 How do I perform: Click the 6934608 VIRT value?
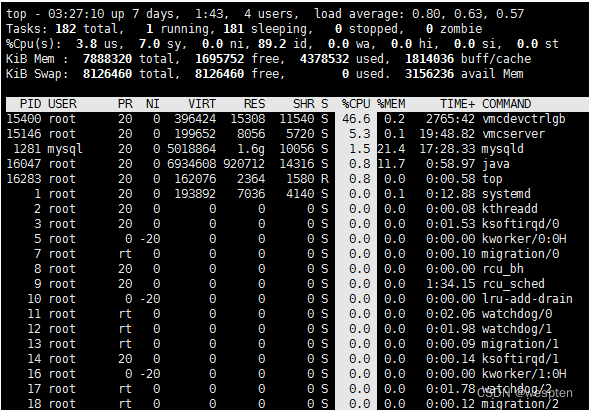[x=192, y=164]
